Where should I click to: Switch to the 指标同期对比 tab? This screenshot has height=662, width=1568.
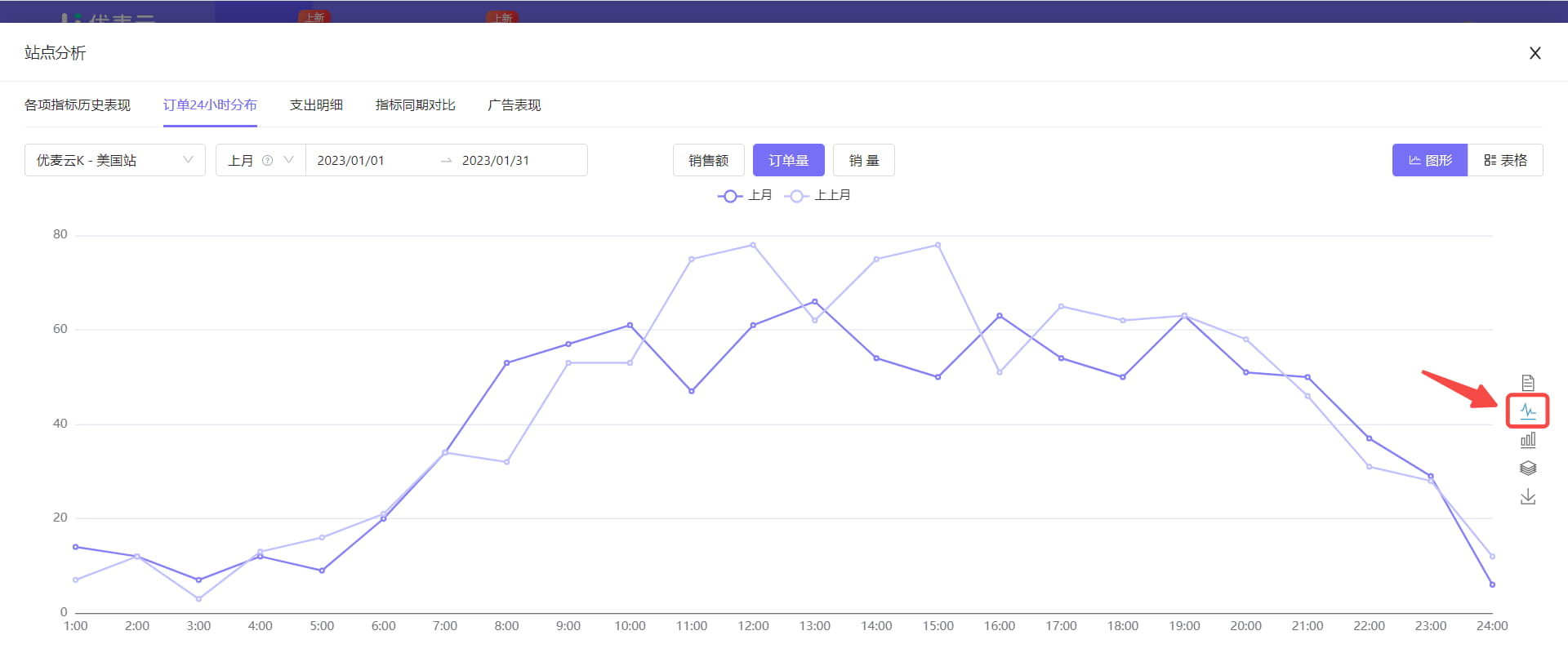[x=415, y=105]
